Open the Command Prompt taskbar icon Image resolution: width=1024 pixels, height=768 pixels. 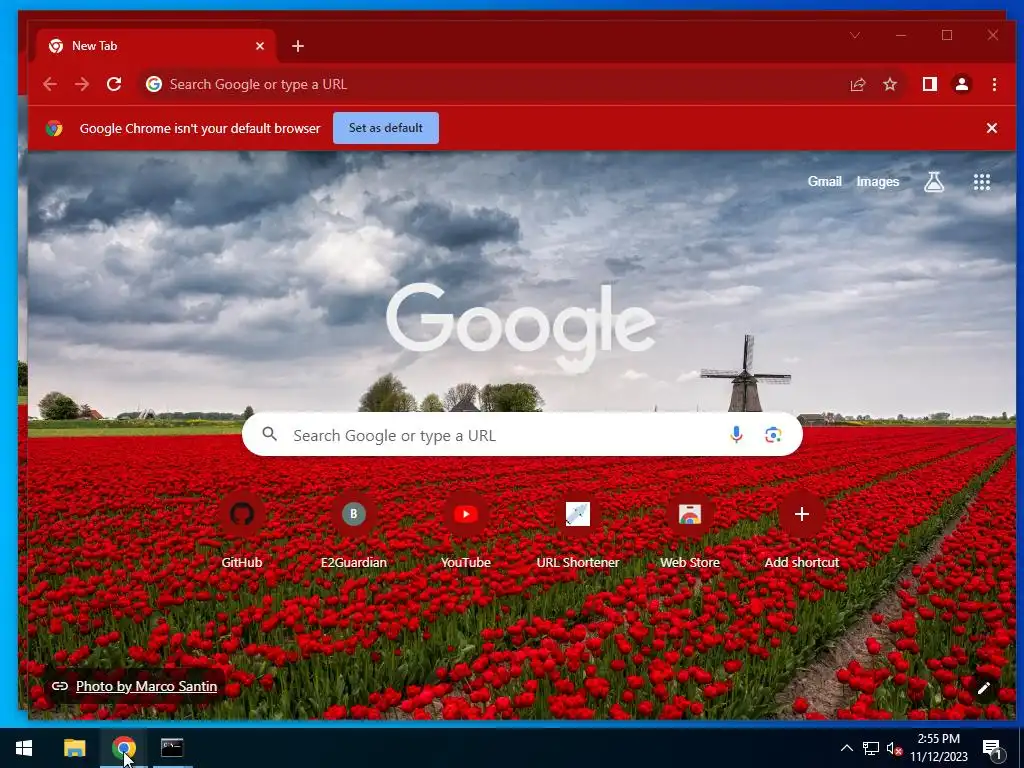click(x=172, y=748)
